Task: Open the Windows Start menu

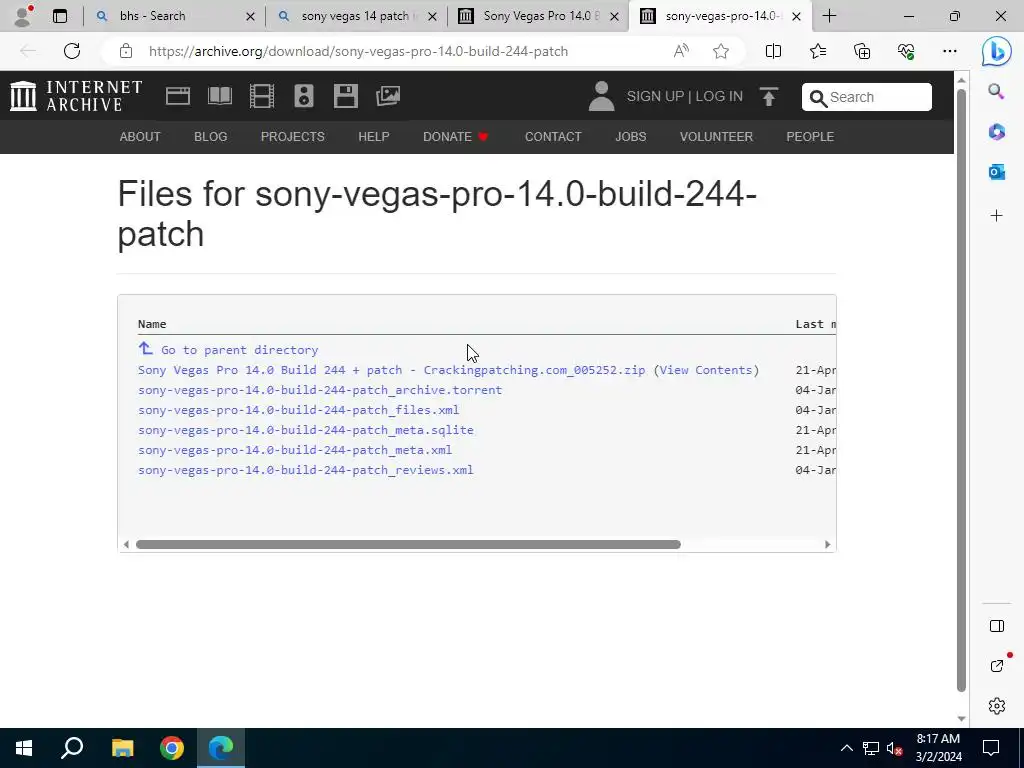Action: click(x=24, y=748)
